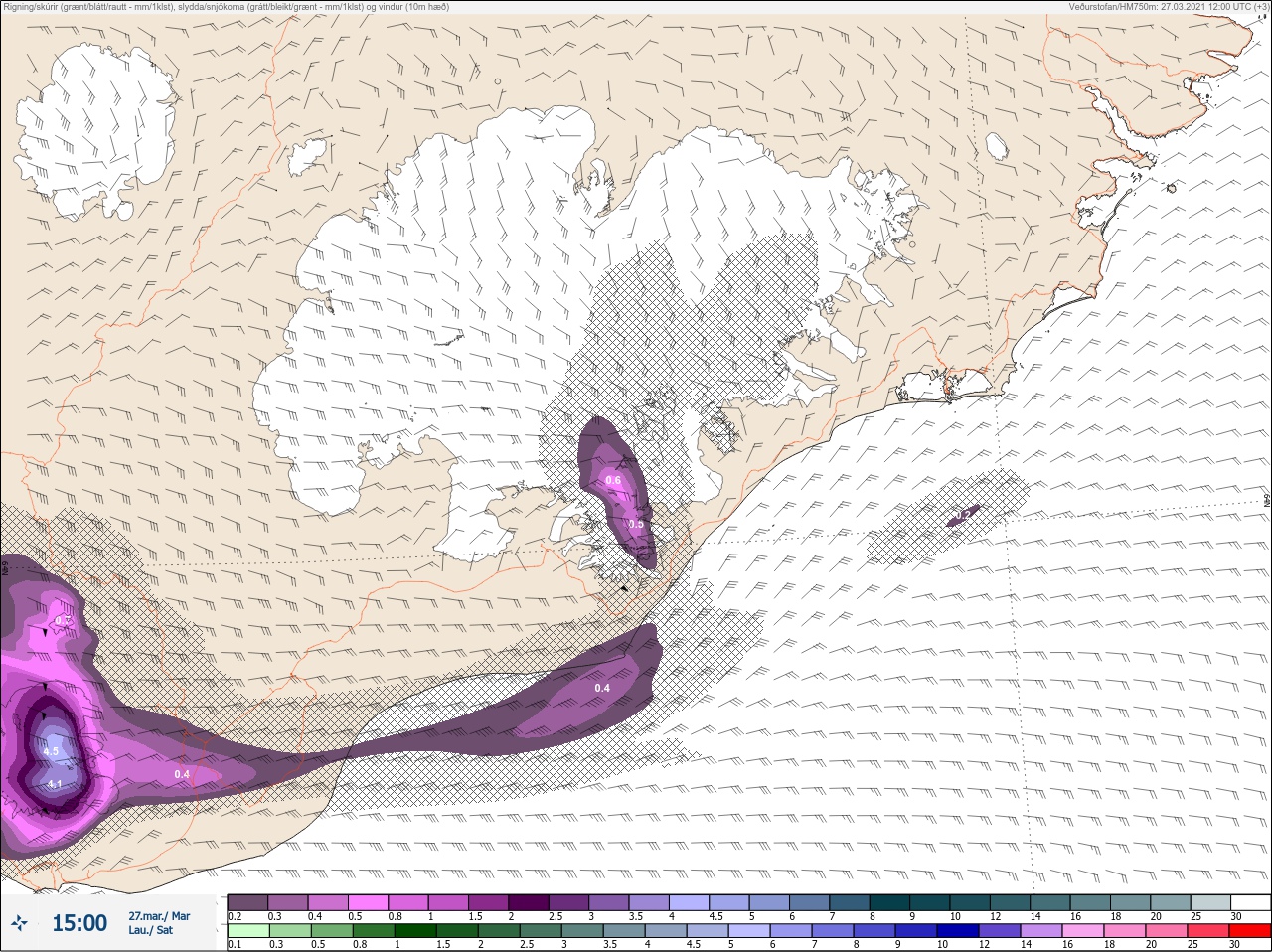Select lower scale red swatch after 30
The height and width of the screenshot is (952, 1272).
coord(1252,931)
